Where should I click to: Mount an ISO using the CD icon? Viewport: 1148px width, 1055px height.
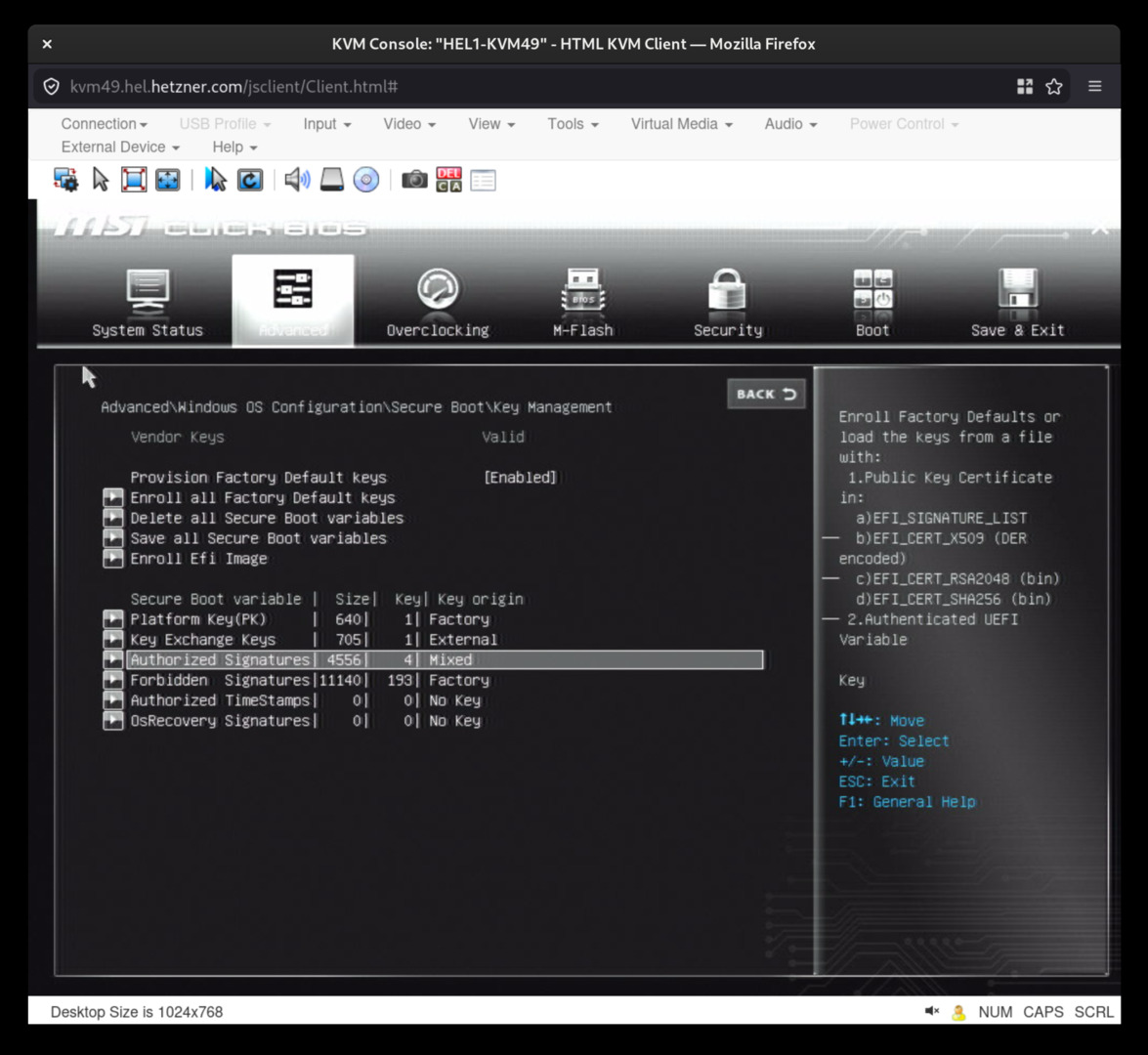coord(365,180)
